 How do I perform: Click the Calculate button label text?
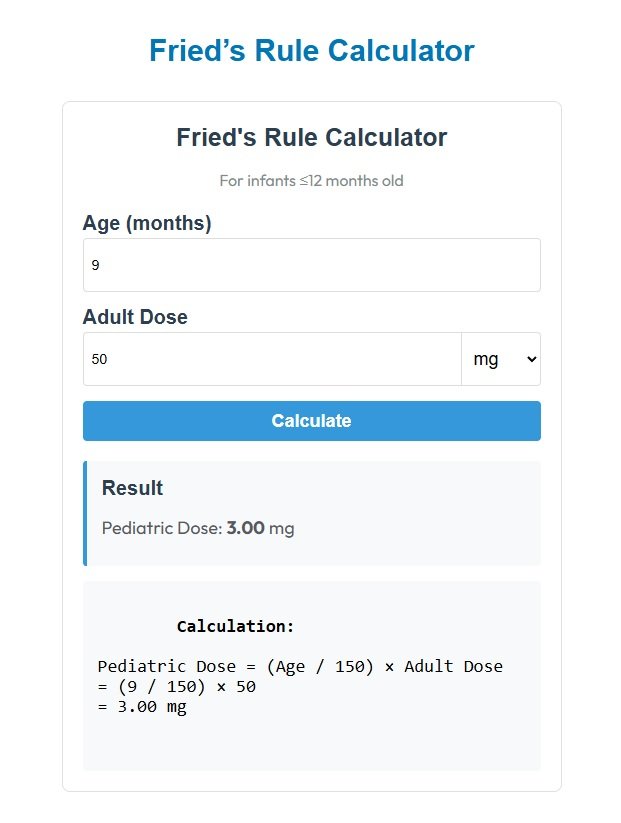coord(310,420)
